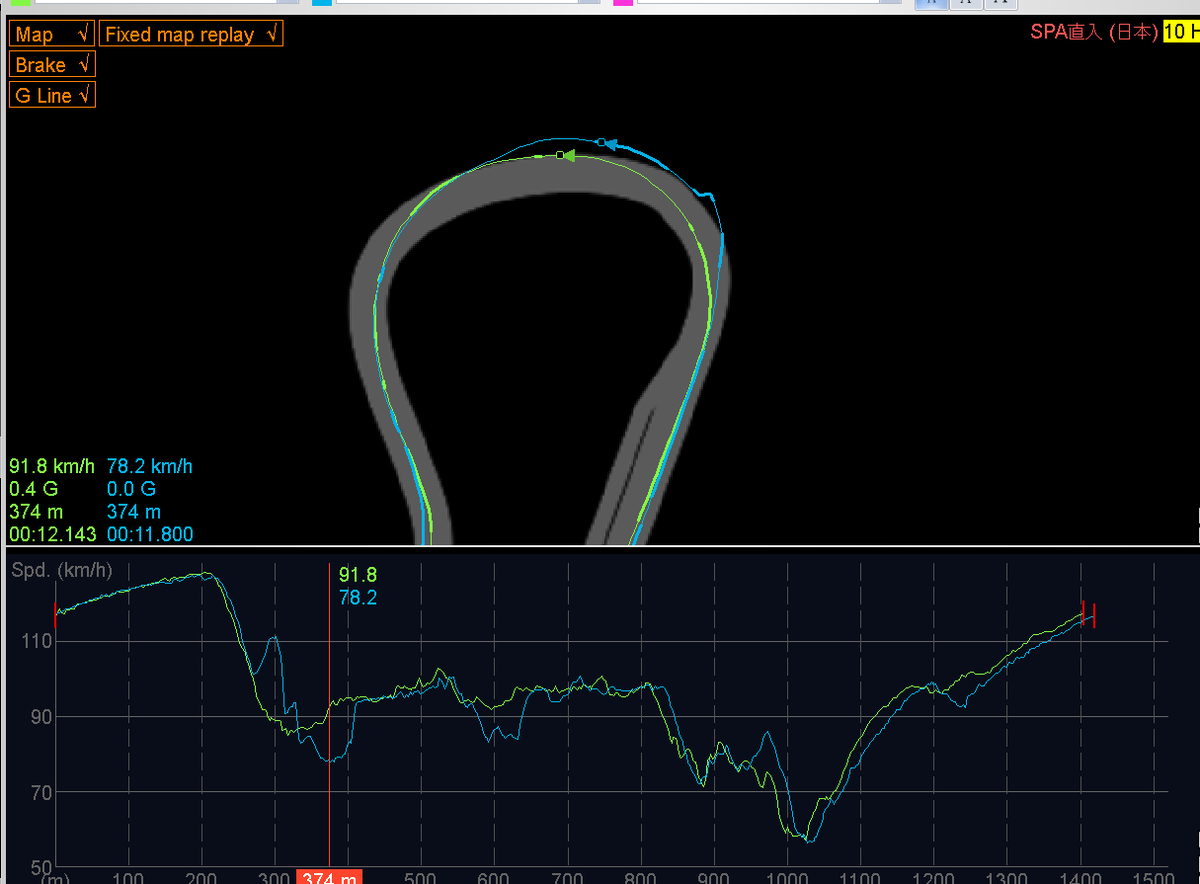Click the blue 0.0 G readout
The width and height of the screenshot is (1200, 884).
(131, 489)
